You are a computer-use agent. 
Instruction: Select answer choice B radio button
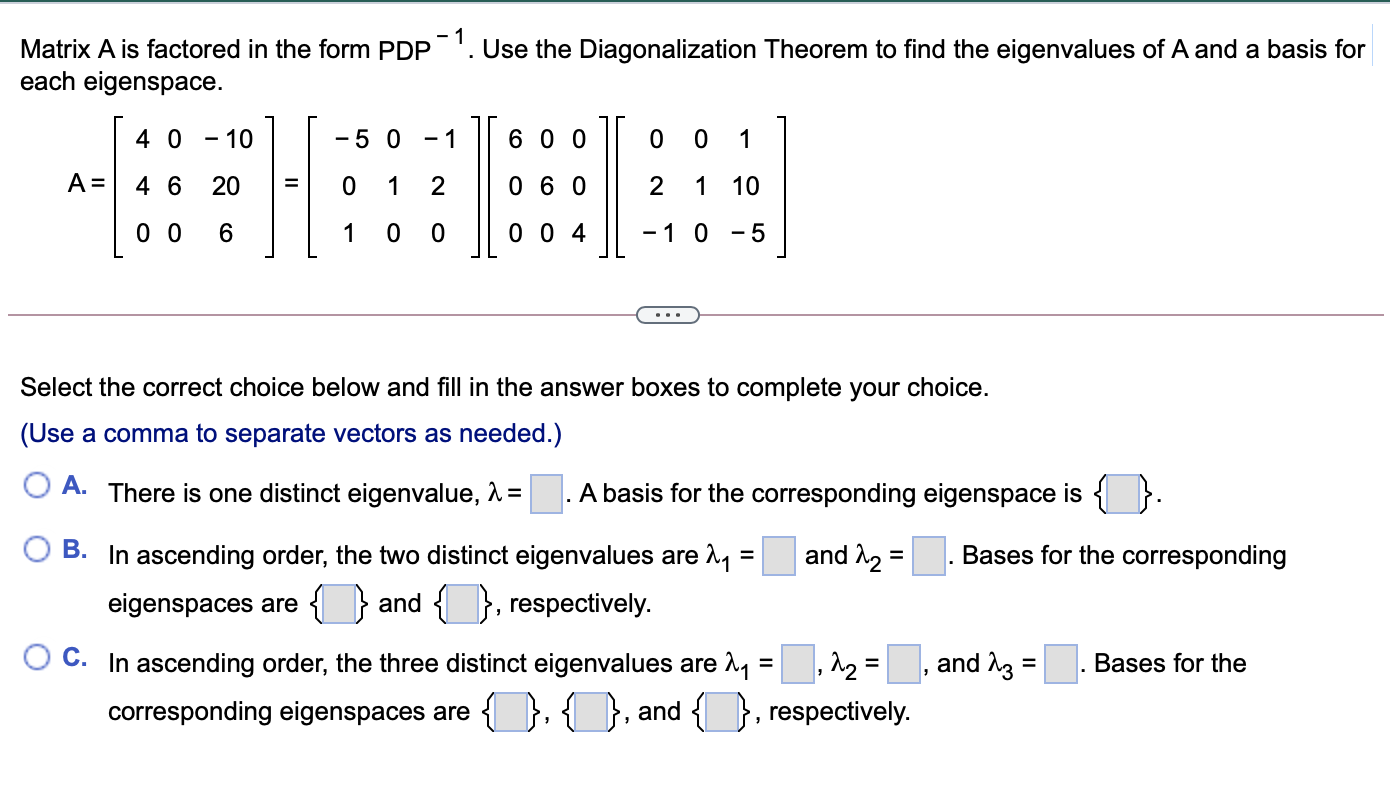[x=37, y=548]
